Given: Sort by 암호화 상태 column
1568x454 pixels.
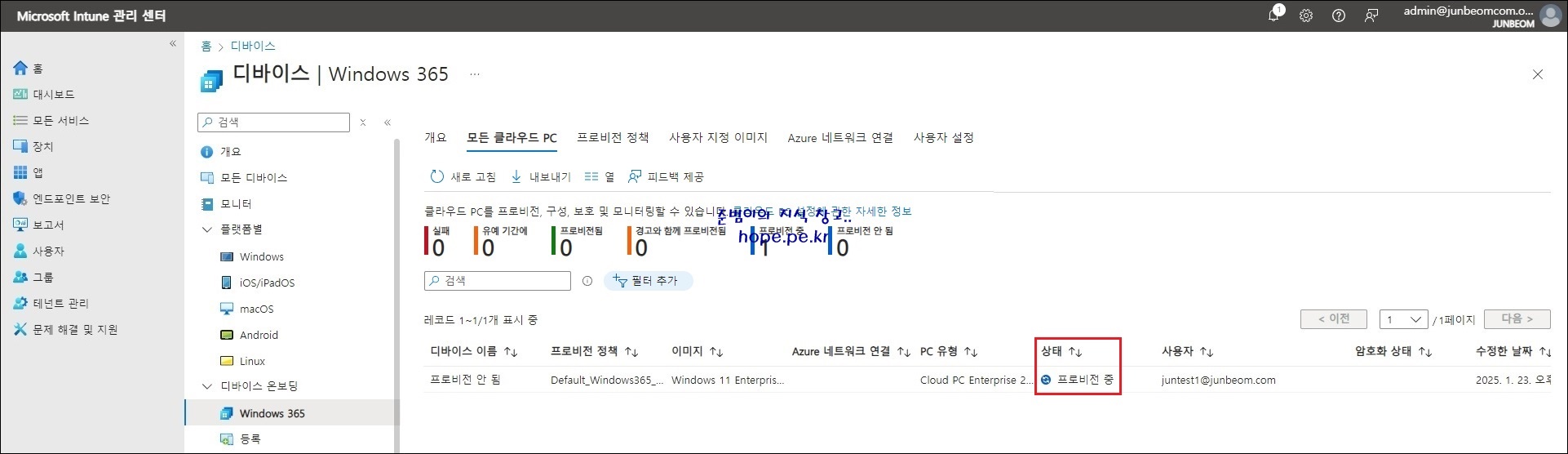Looking at the screenshot, I should 1393,352.
